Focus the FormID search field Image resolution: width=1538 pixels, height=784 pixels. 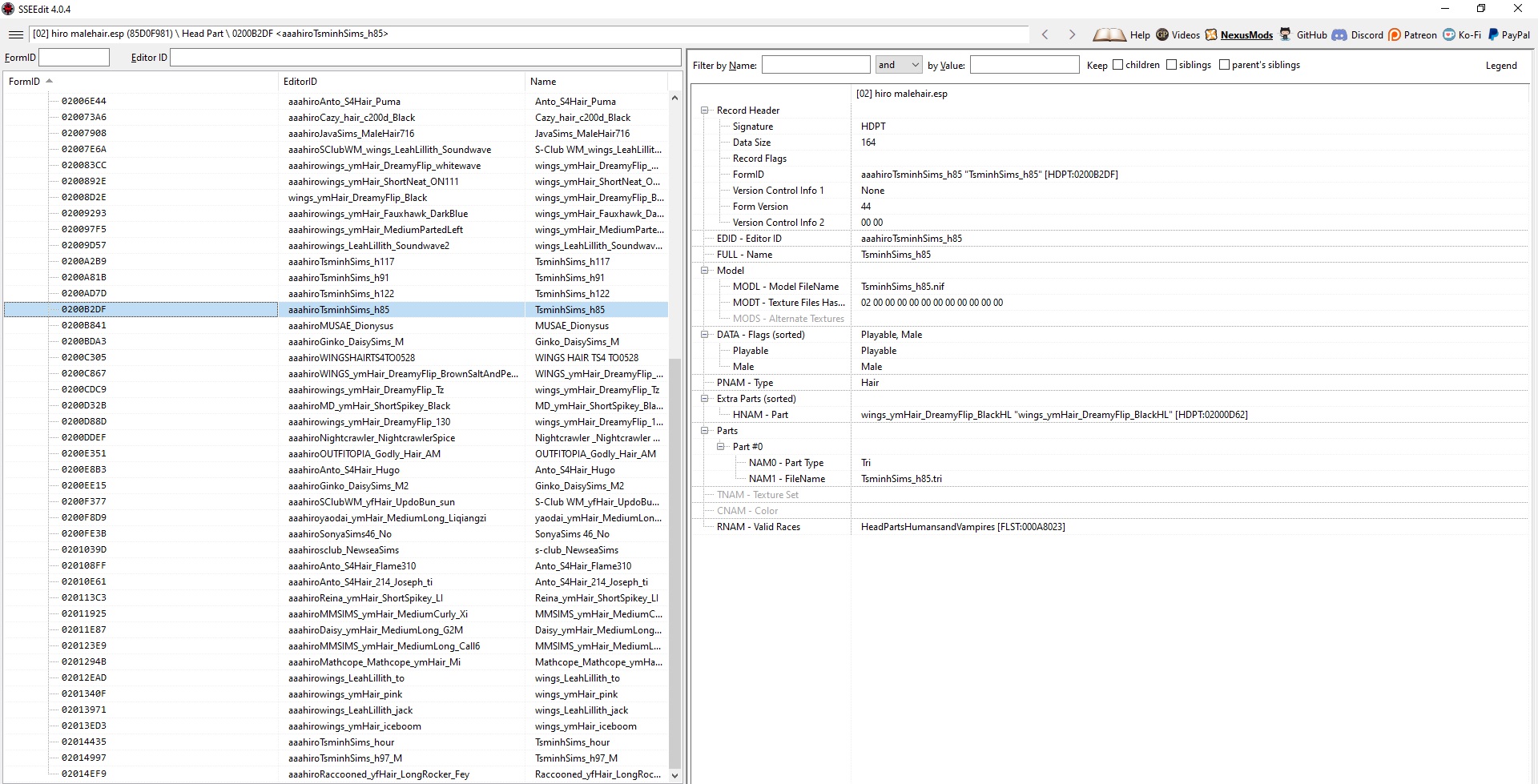point(74,58)
